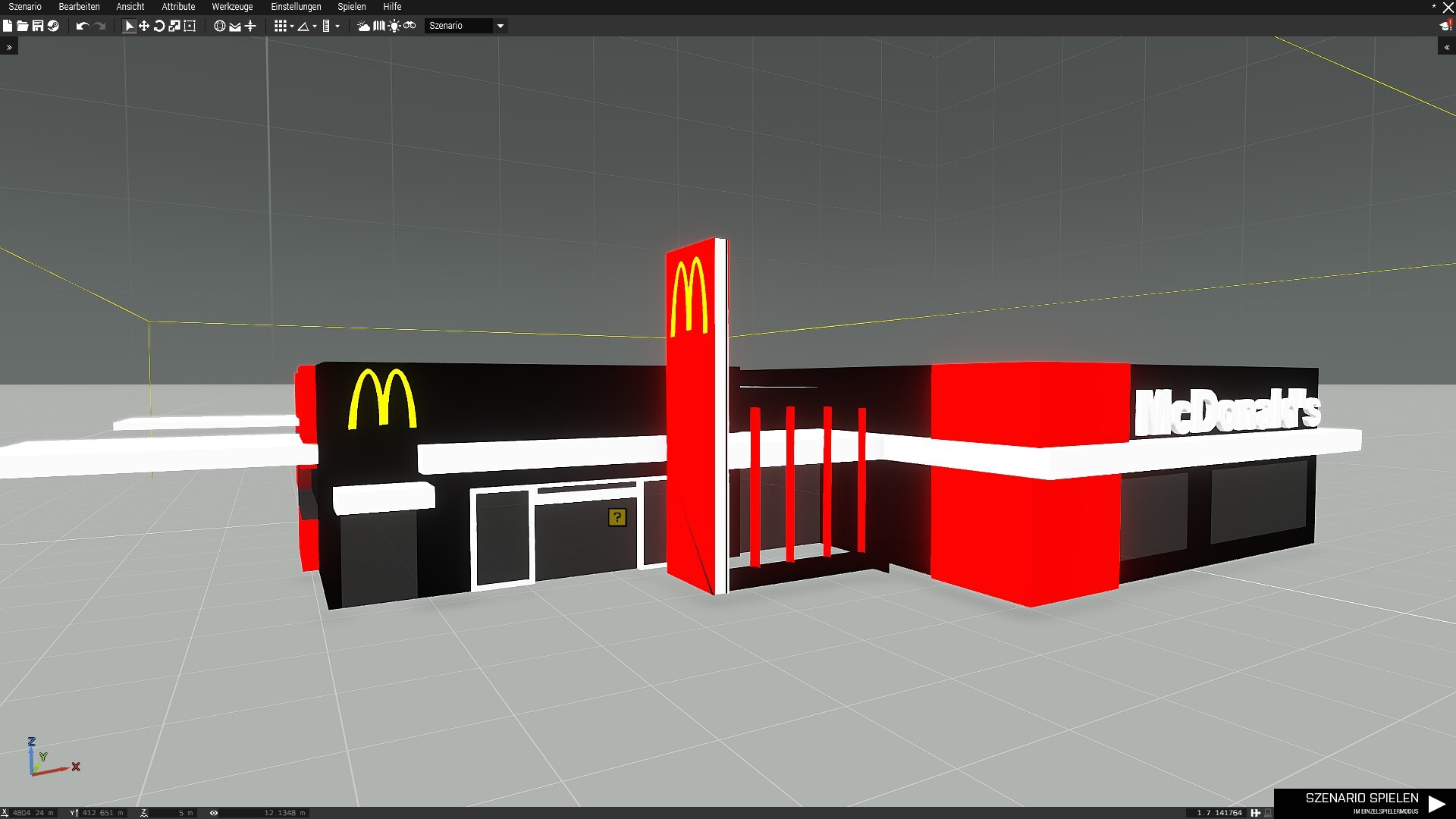Expand the left panel with chevrons
Screen dimensions: 1456x819
(x=9, y=47)
